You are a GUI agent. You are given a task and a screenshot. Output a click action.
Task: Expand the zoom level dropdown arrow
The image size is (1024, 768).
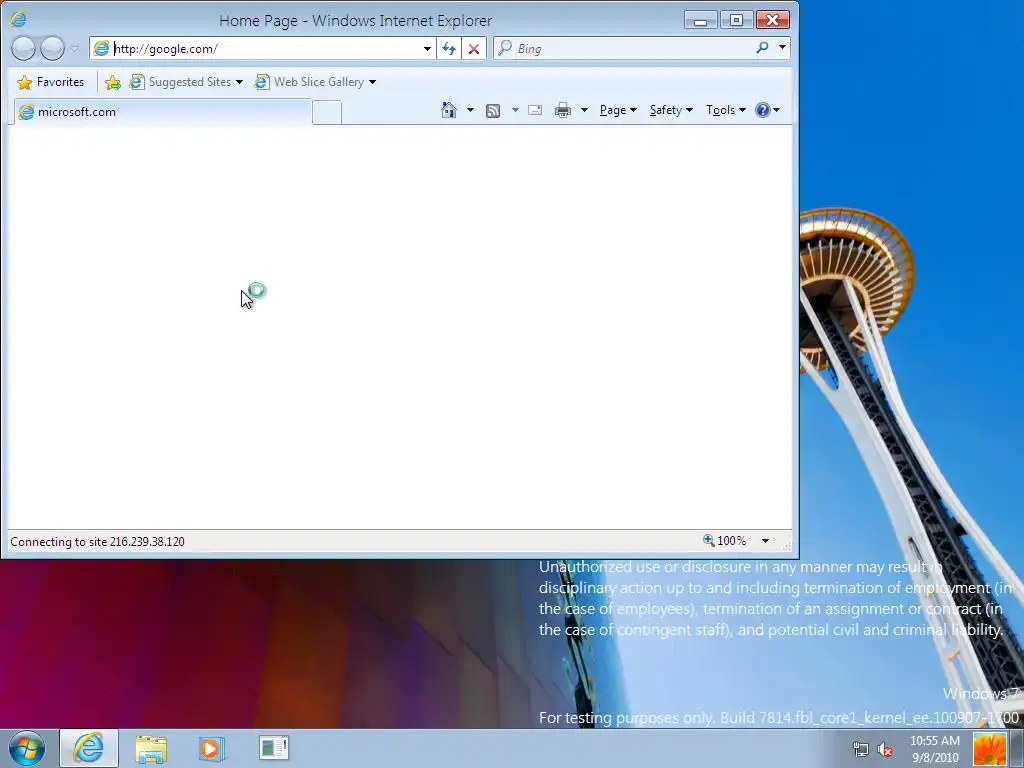point(765,541)
